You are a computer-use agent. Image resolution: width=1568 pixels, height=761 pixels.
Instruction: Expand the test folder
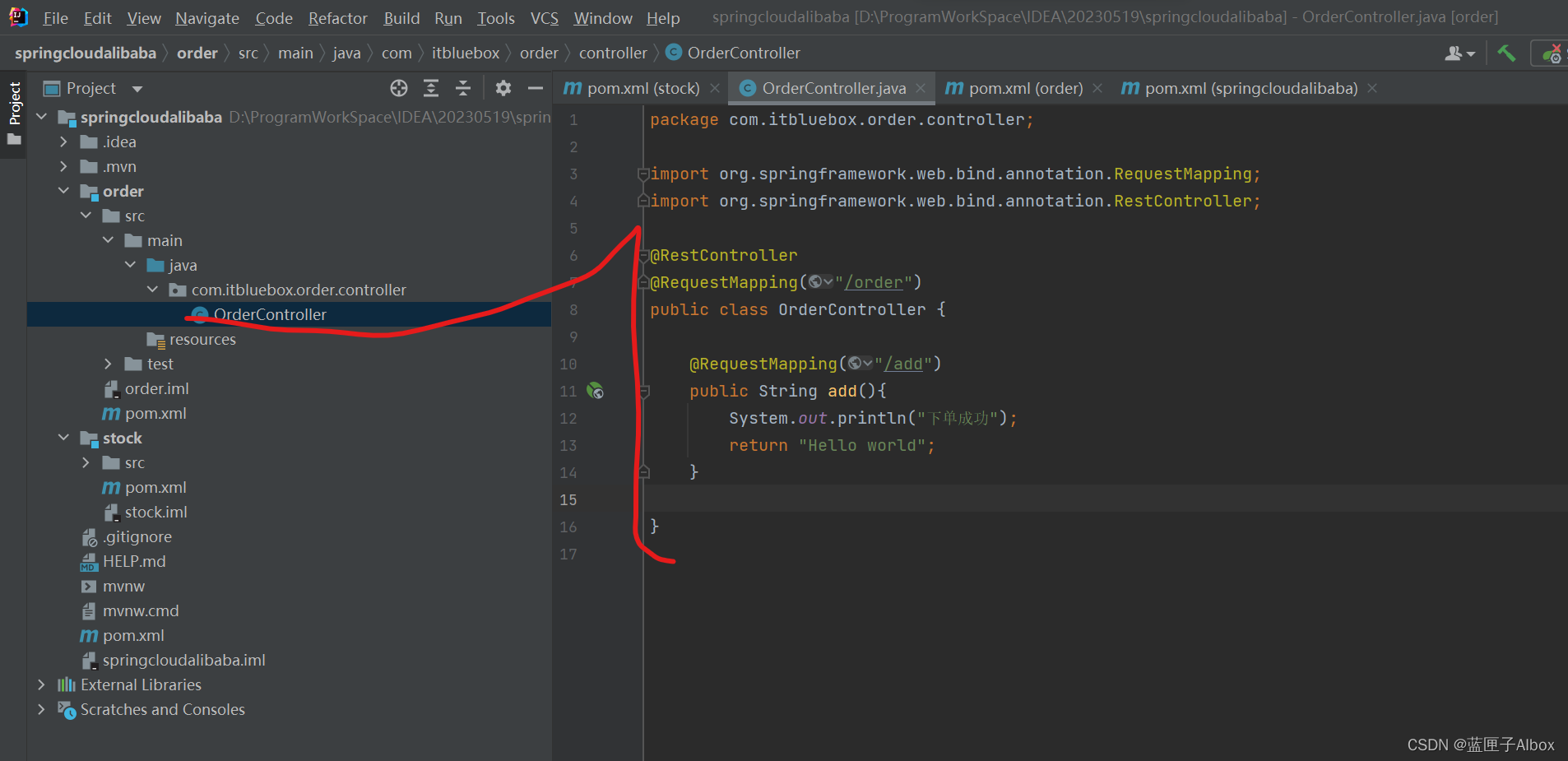point(109,364)
